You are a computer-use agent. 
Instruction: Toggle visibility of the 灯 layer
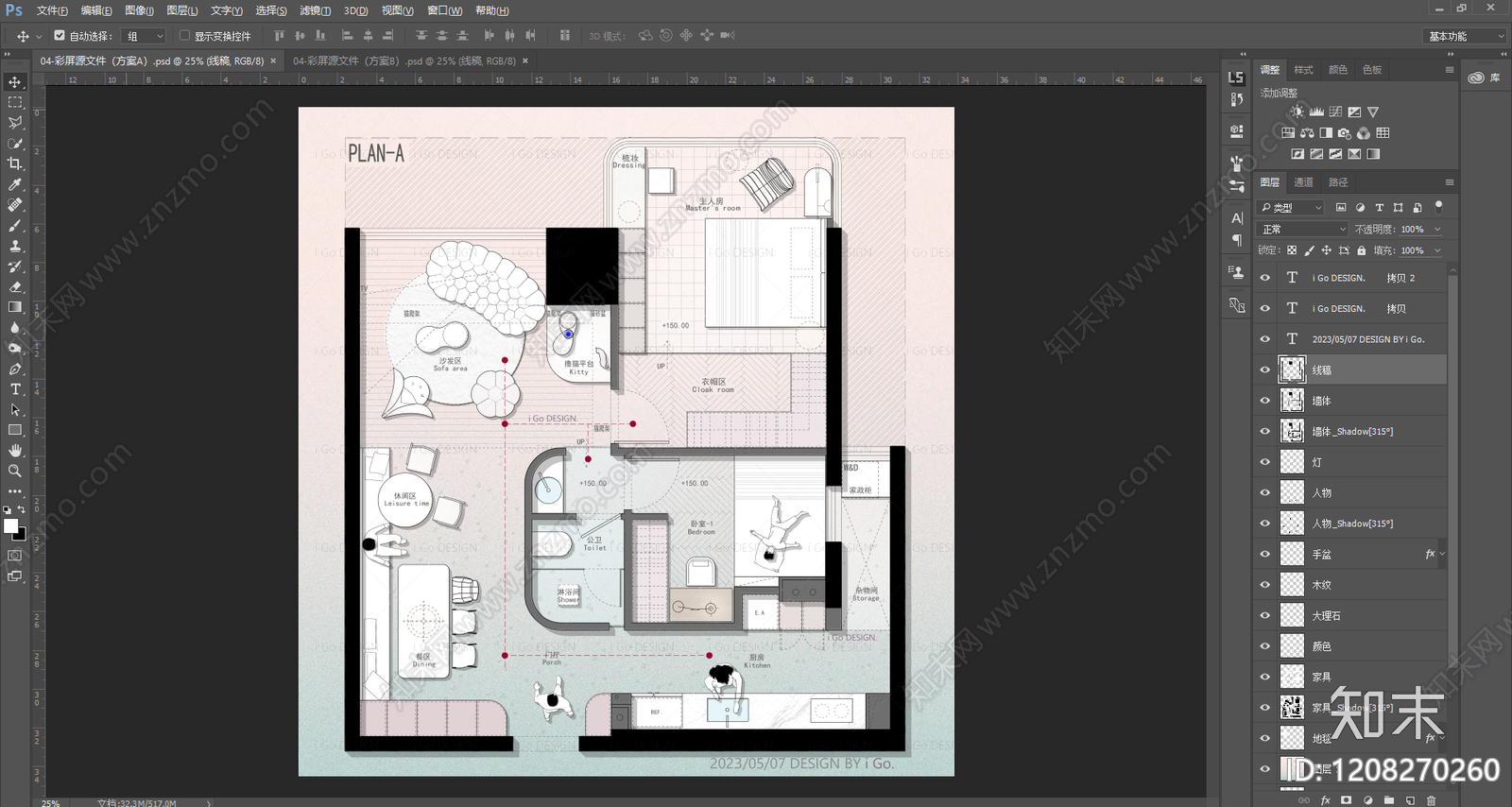(x=1264, y=462)
